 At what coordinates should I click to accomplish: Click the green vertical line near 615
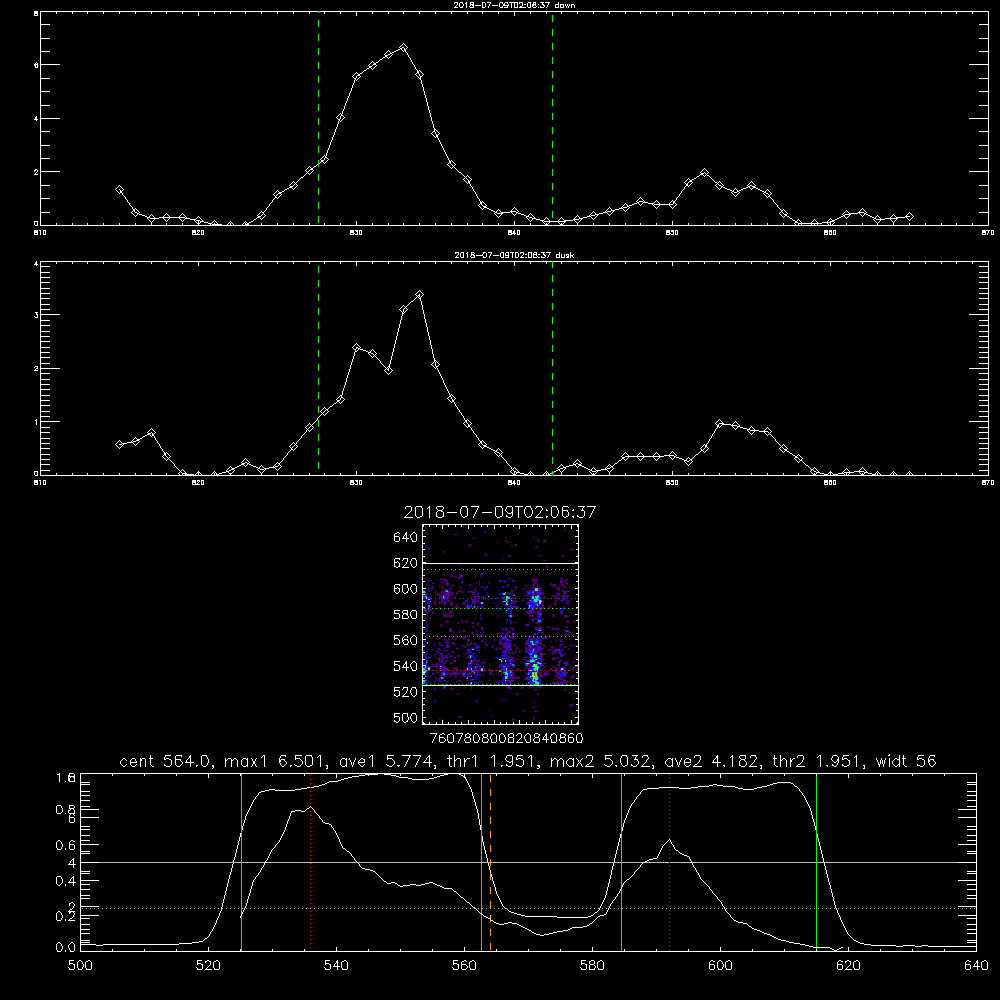816,862
